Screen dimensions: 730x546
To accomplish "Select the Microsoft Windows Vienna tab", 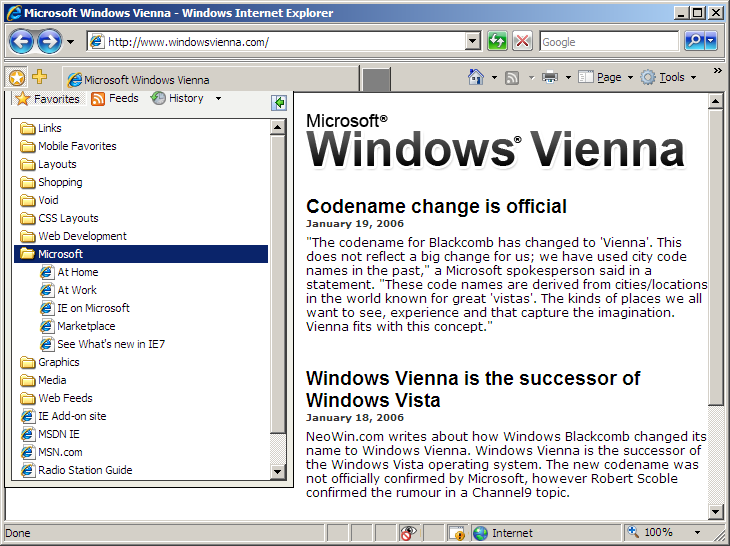I will point(210,80).
